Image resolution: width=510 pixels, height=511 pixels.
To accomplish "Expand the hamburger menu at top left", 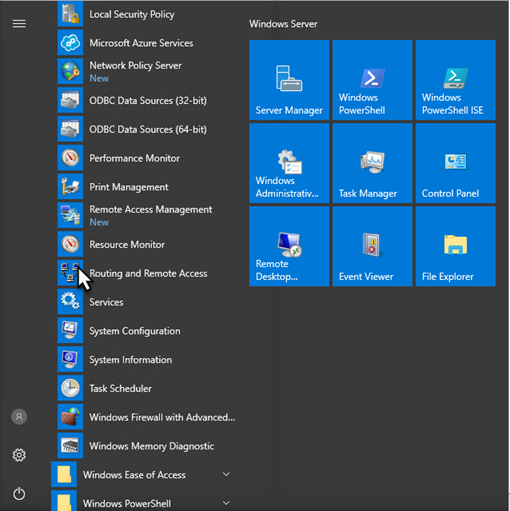I will coord(19,24).
